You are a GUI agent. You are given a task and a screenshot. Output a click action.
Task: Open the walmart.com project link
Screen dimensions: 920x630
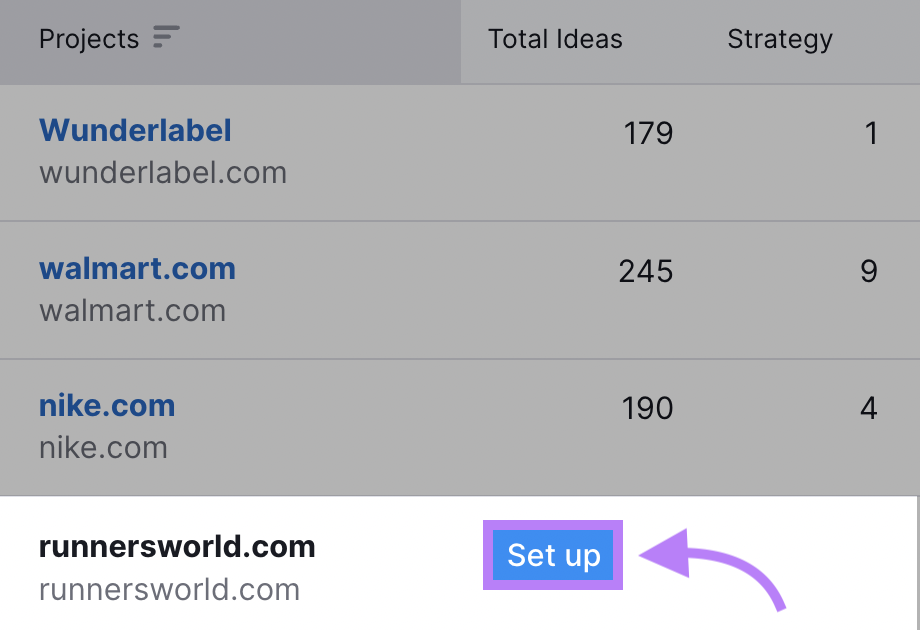pos(136,268)
